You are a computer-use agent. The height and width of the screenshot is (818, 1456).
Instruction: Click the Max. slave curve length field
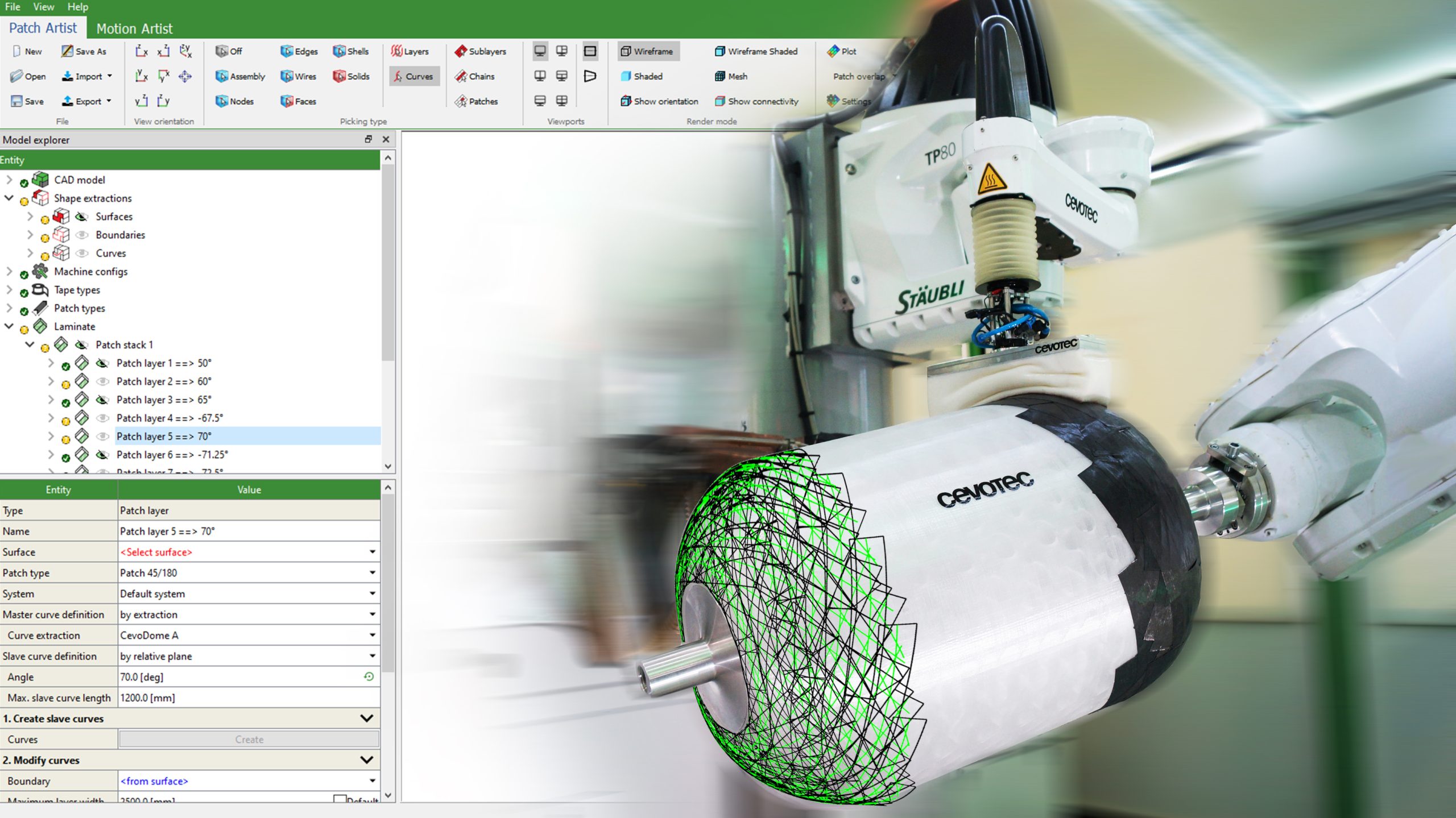click(249, 697)
